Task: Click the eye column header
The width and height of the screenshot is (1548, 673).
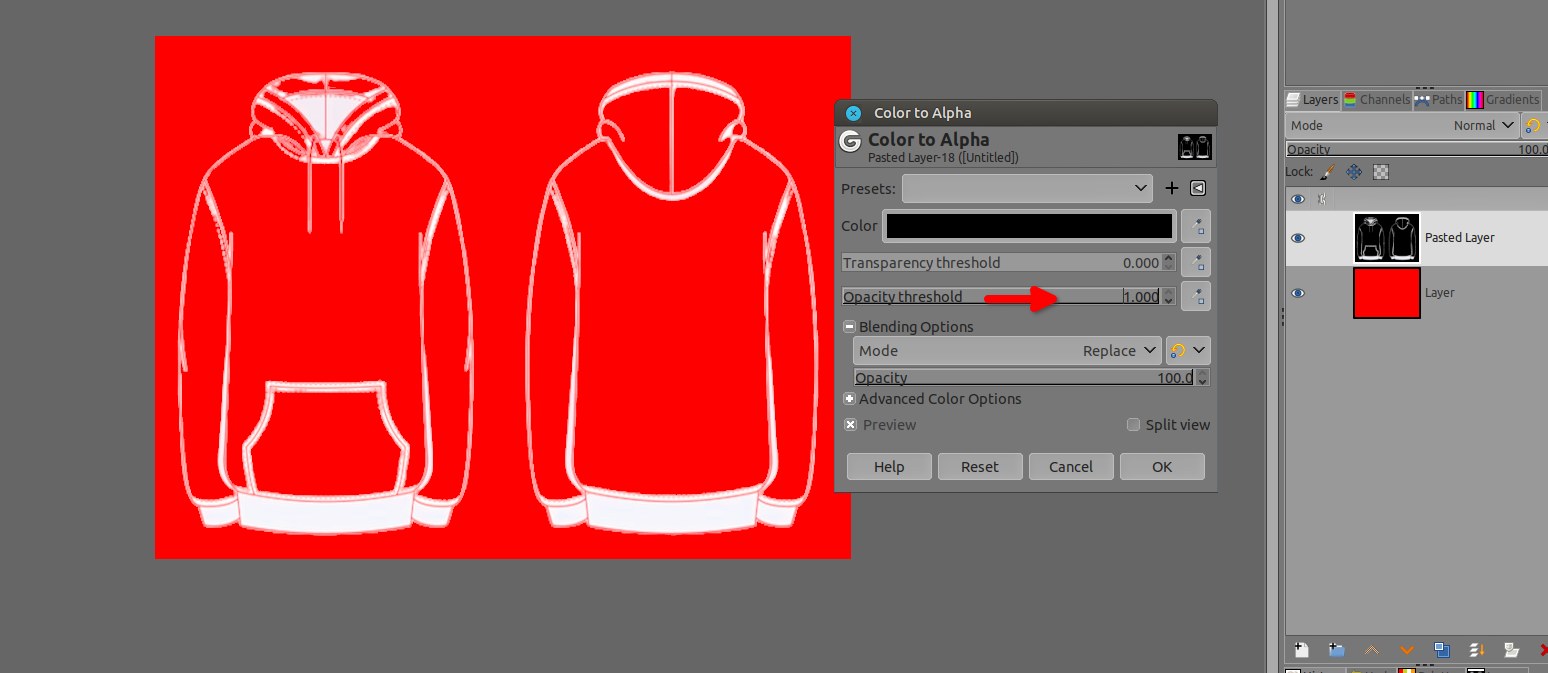Action: (1298, 199)
